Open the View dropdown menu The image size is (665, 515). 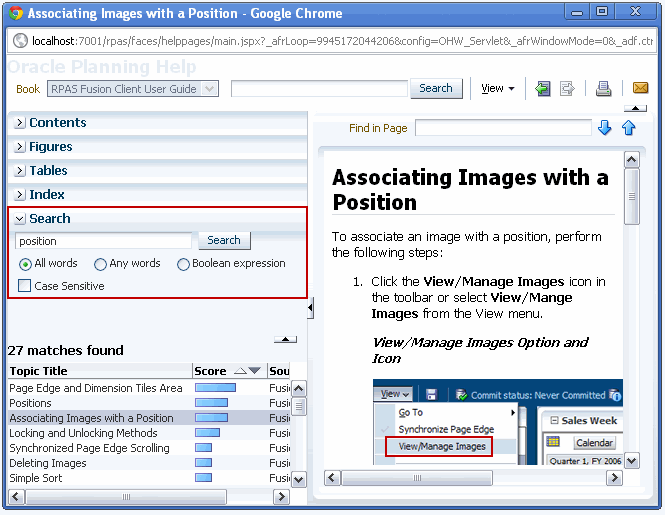click(498, 88)
